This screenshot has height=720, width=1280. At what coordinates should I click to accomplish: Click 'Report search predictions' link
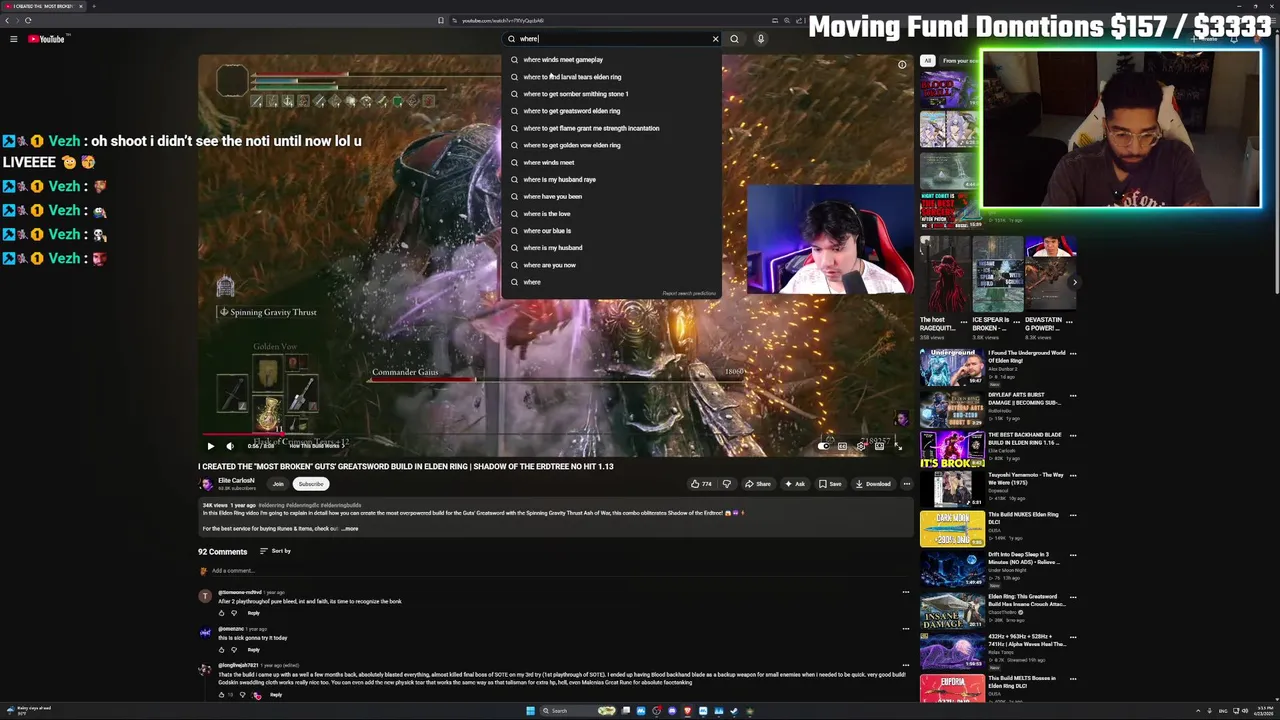689,293
